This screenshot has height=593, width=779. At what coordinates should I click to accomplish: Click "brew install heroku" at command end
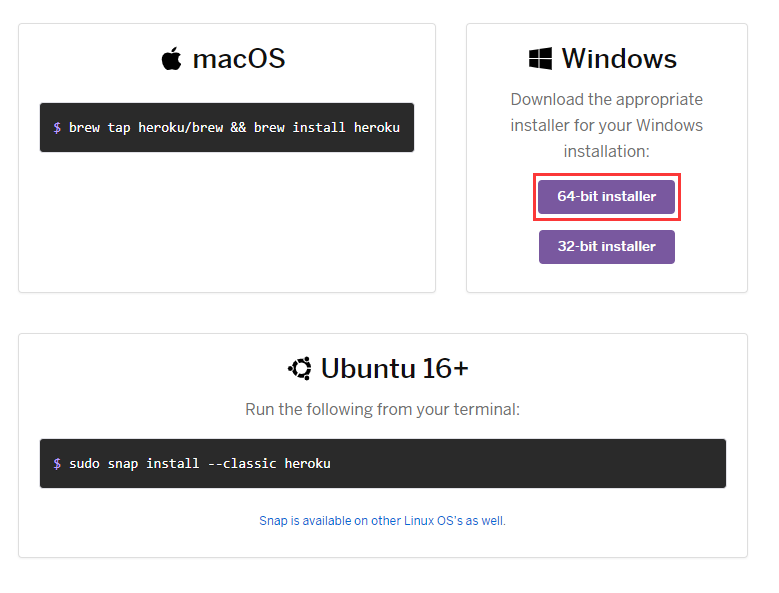pos(327,128)
